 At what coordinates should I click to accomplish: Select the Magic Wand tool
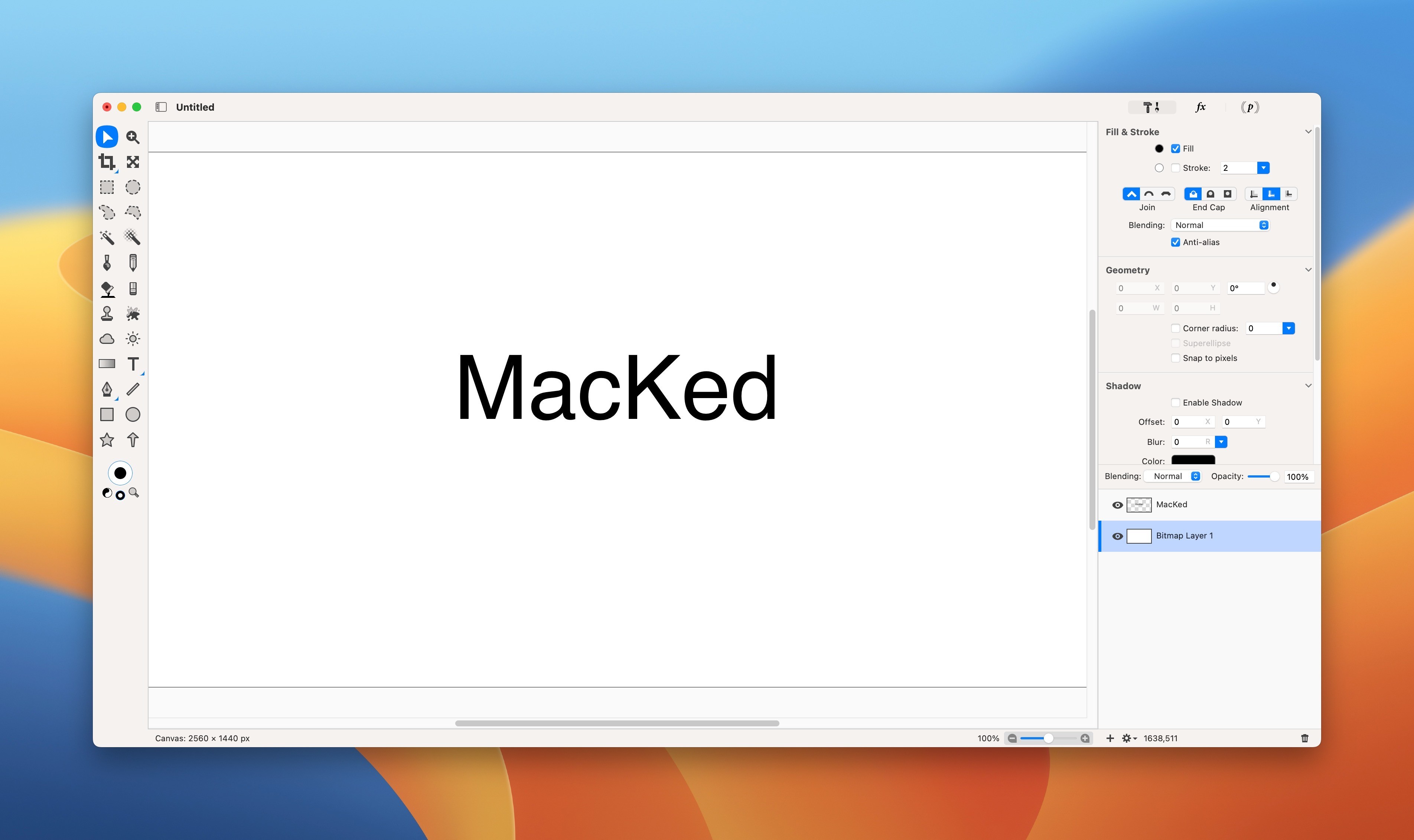[106, 237]
